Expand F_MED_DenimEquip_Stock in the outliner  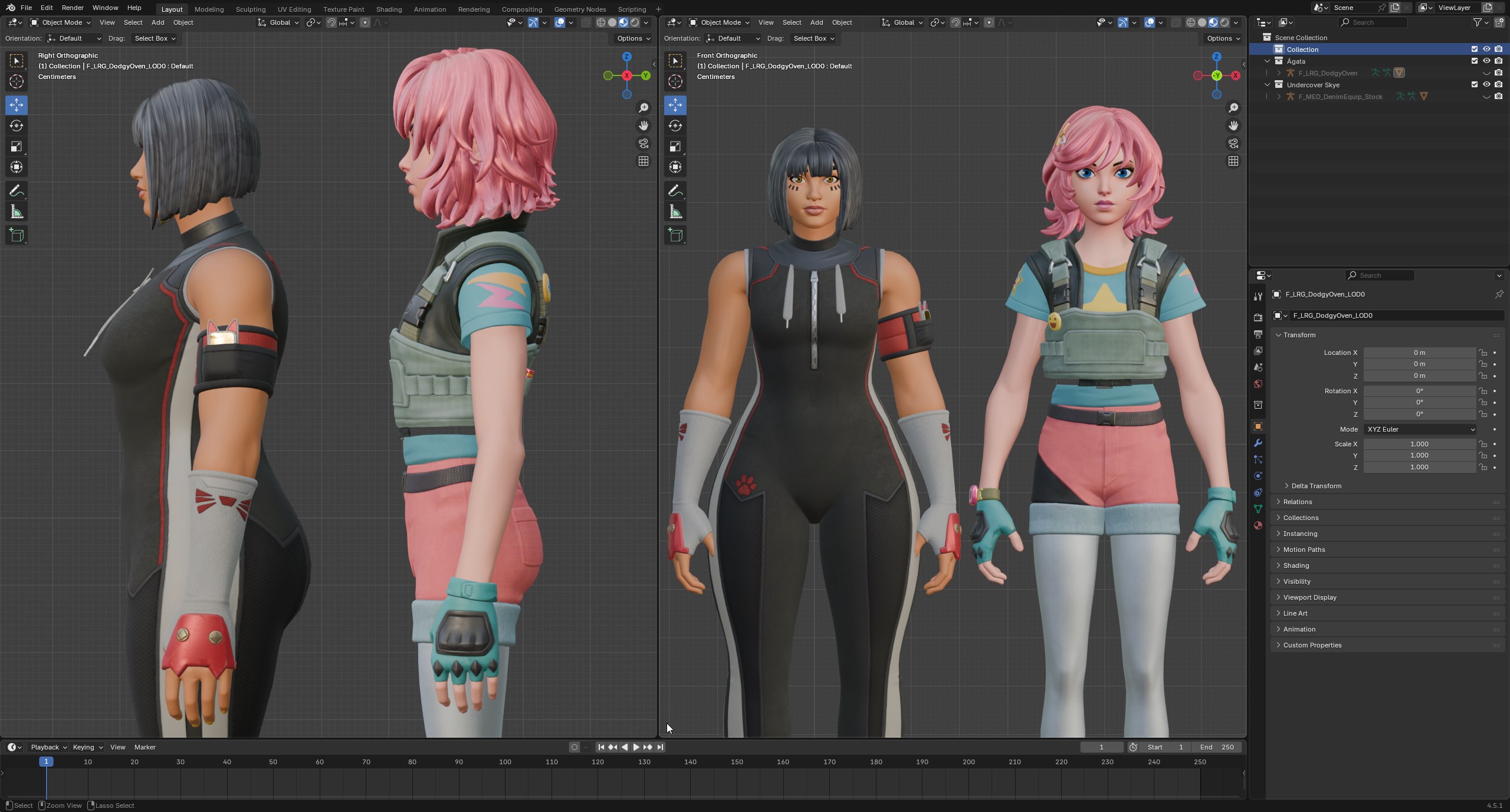tap(1279, 96)
